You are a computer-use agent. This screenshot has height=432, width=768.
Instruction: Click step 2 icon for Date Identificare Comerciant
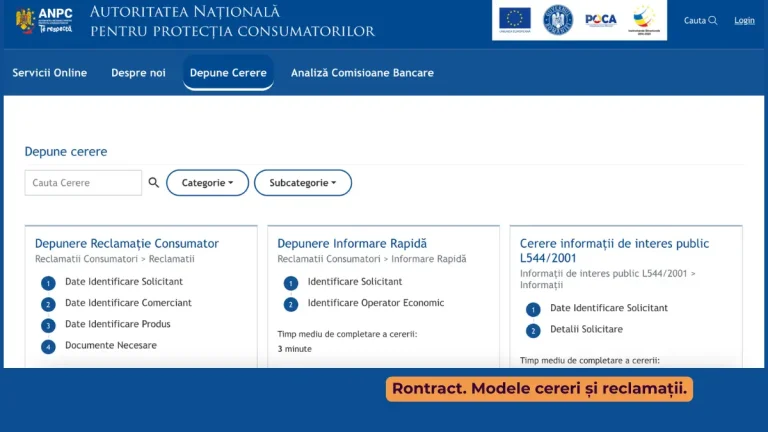click(48, 304)
